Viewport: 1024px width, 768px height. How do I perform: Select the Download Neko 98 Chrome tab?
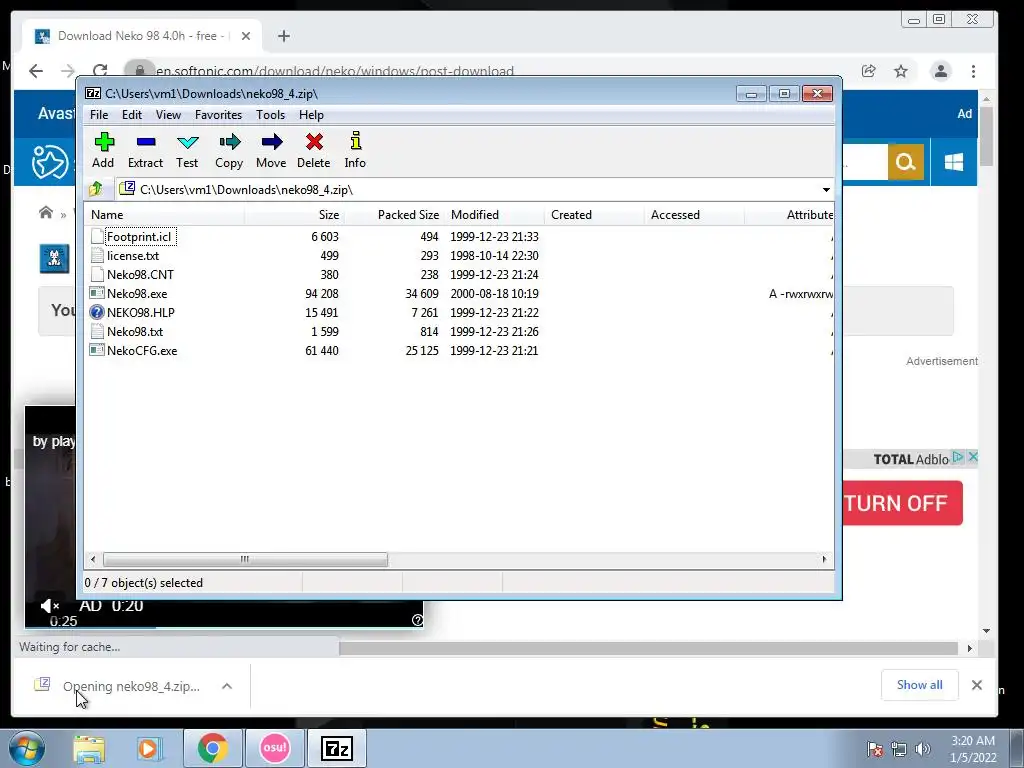[x=141, y=36]
